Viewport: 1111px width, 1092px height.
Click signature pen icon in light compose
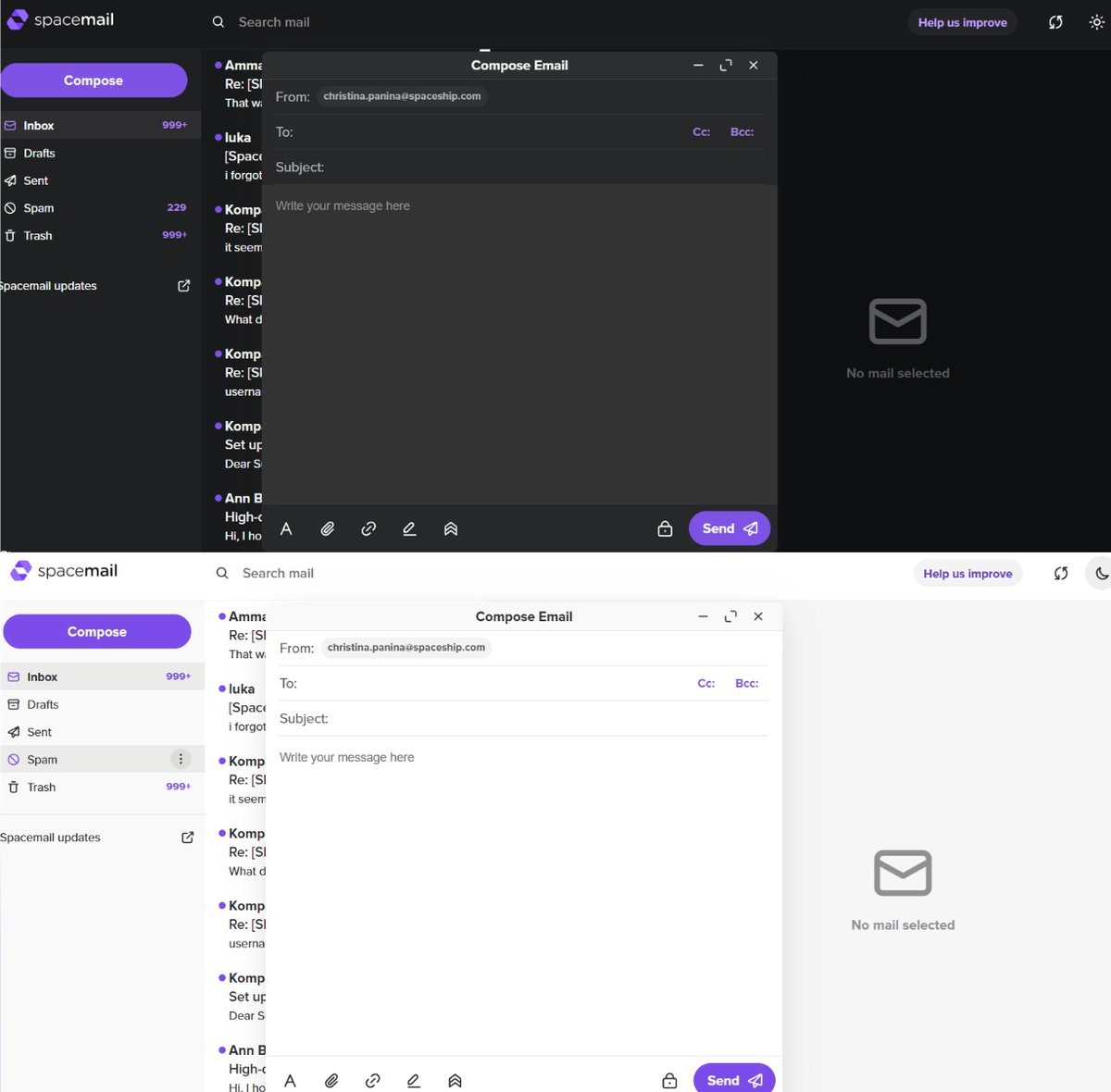tap(414, 1081)
